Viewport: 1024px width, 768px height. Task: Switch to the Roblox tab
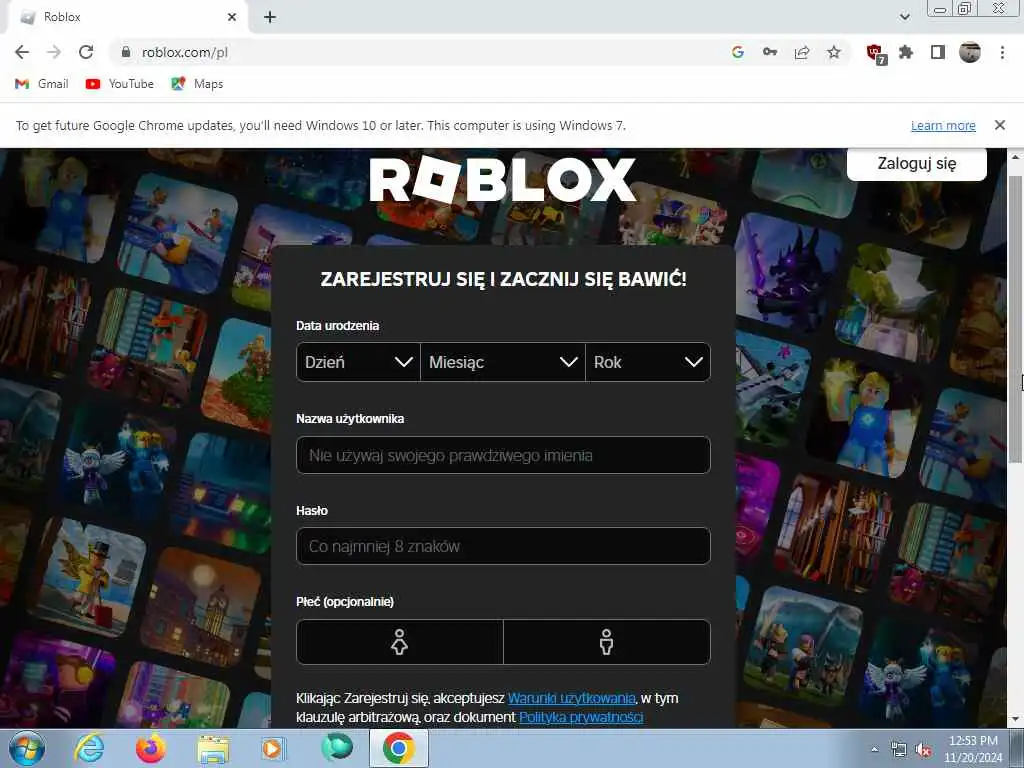point(124,18)
